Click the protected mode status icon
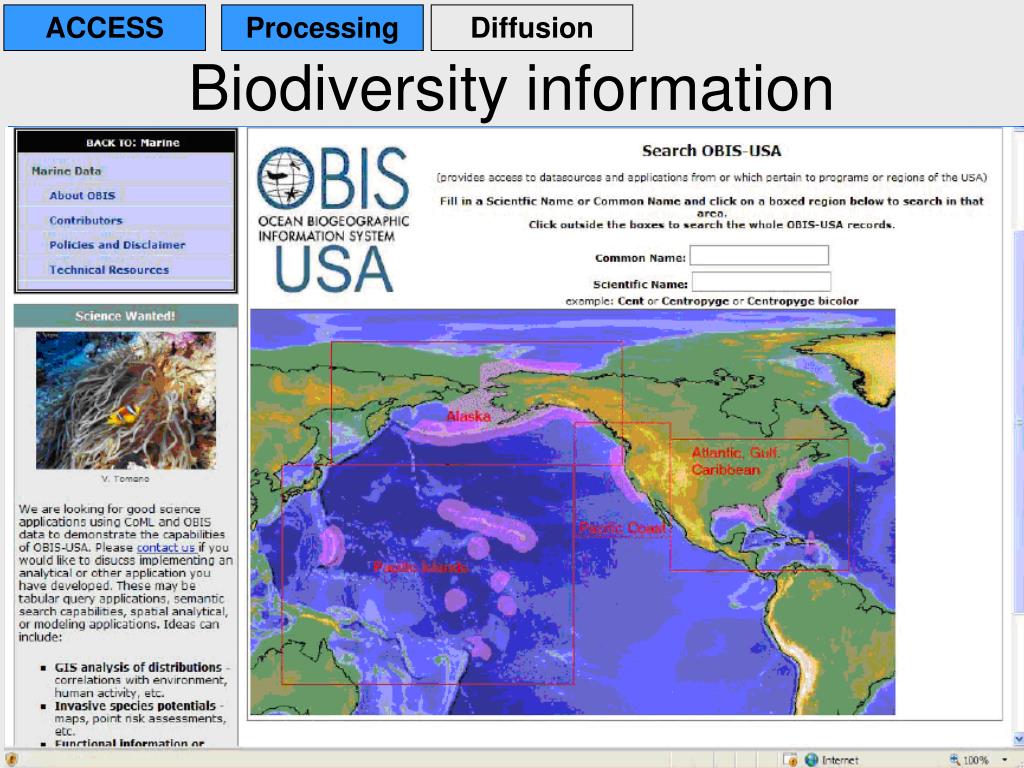This screenshot has height=768, width=1024. tap(790, 760)
